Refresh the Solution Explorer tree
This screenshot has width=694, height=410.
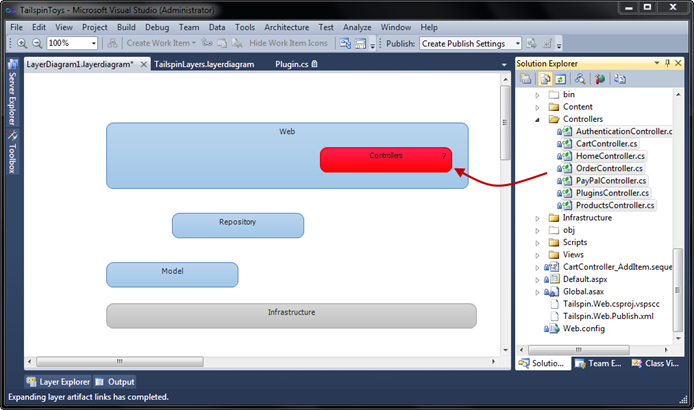pos(560,79)
